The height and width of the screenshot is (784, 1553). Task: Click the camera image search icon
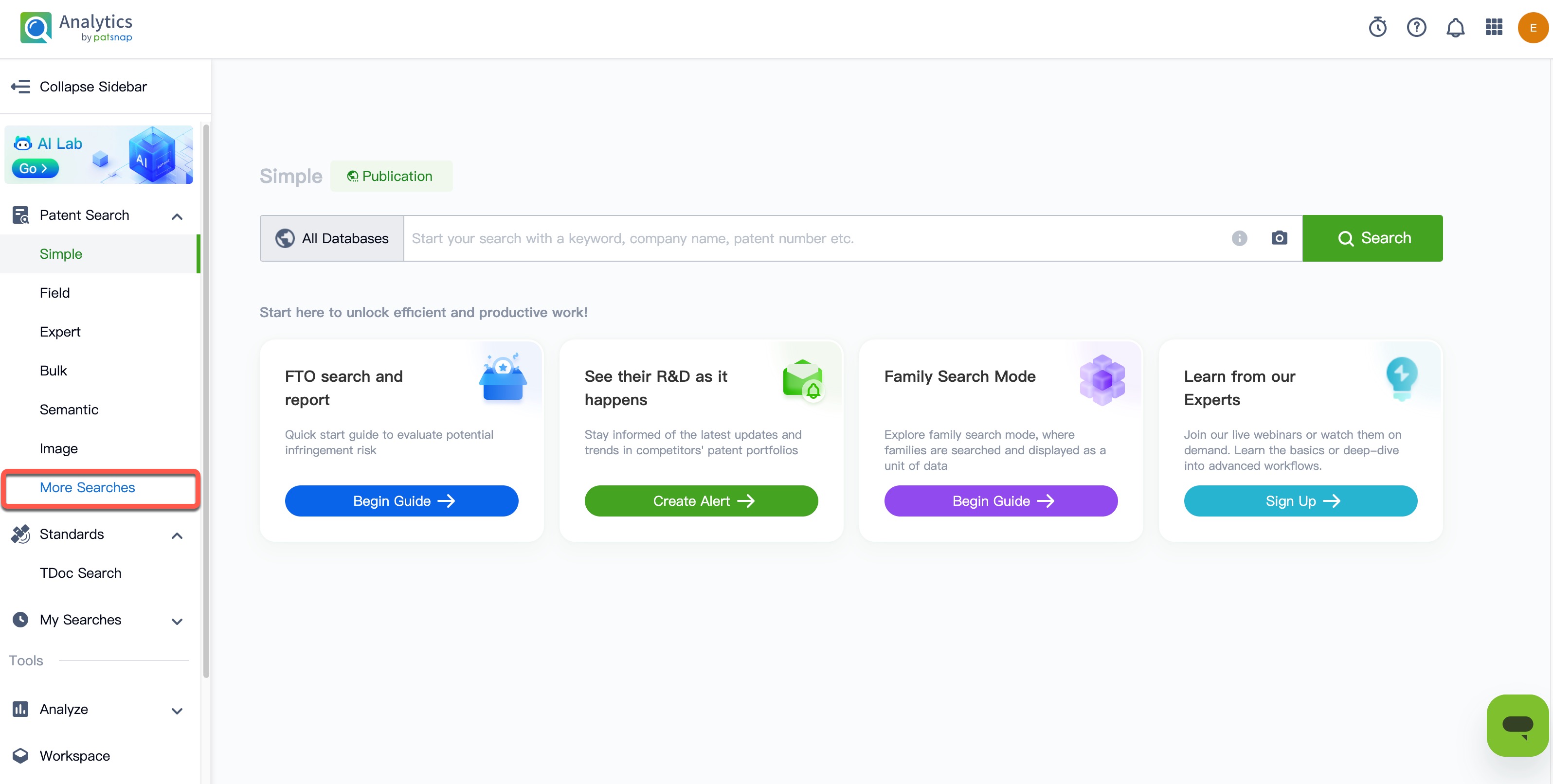[1279, 238]
